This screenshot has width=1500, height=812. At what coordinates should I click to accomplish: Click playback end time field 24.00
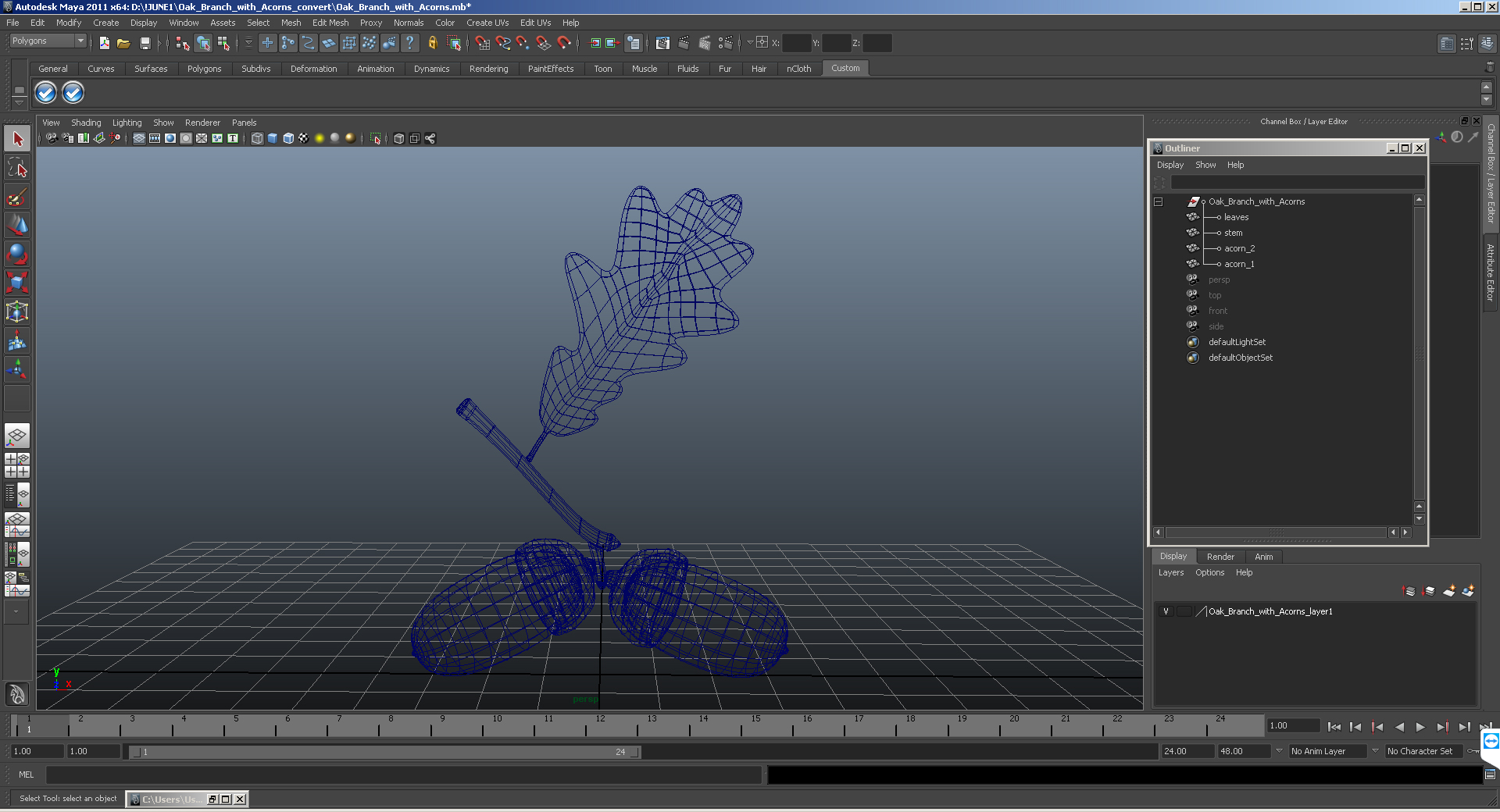(x=1187, y=751)
